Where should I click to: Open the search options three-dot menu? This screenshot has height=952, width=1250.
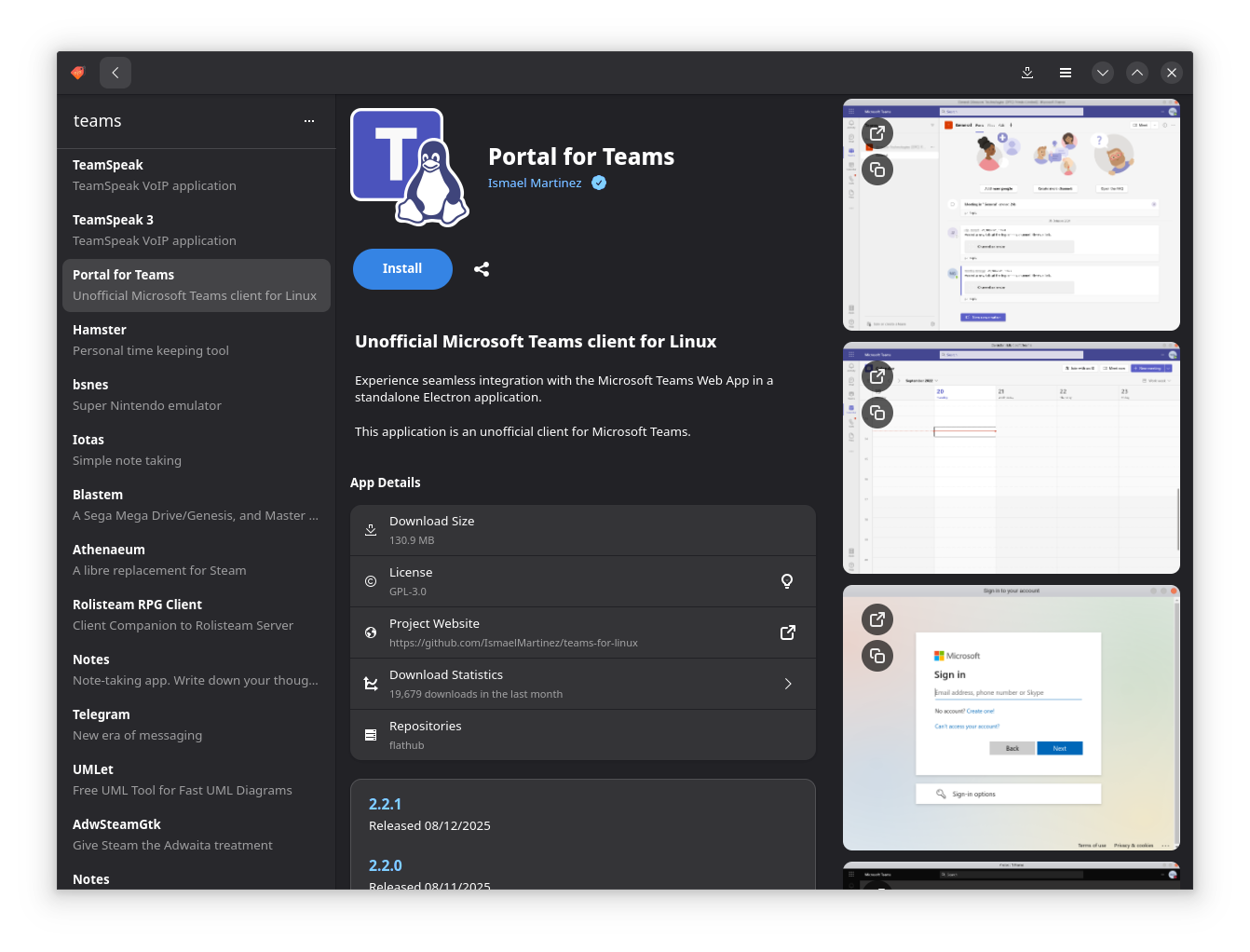[309, 121]
